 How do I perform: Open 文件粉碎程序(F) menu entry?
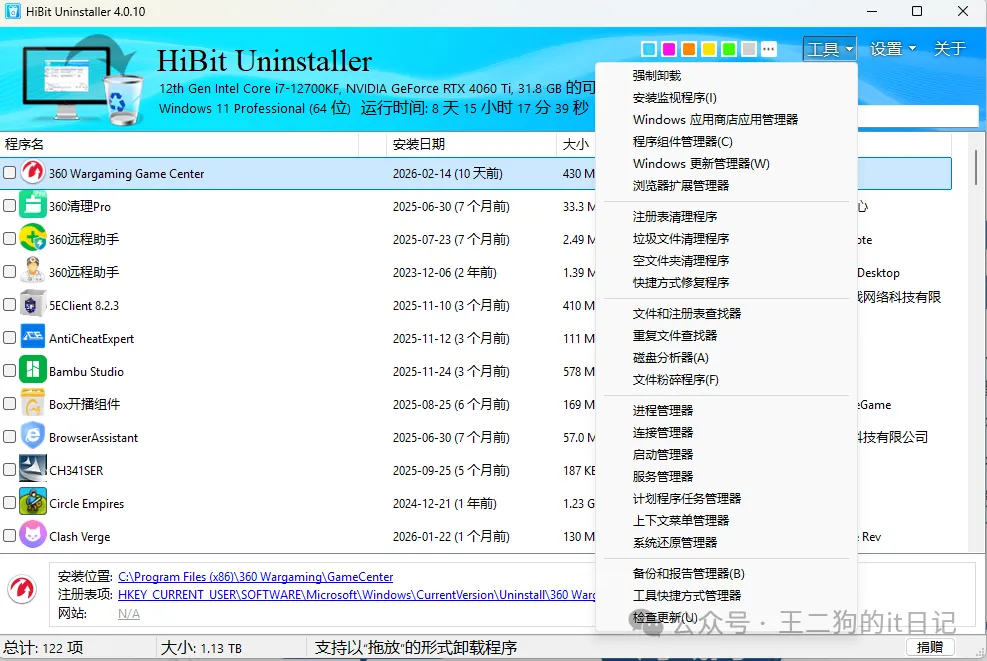[675, 380]
